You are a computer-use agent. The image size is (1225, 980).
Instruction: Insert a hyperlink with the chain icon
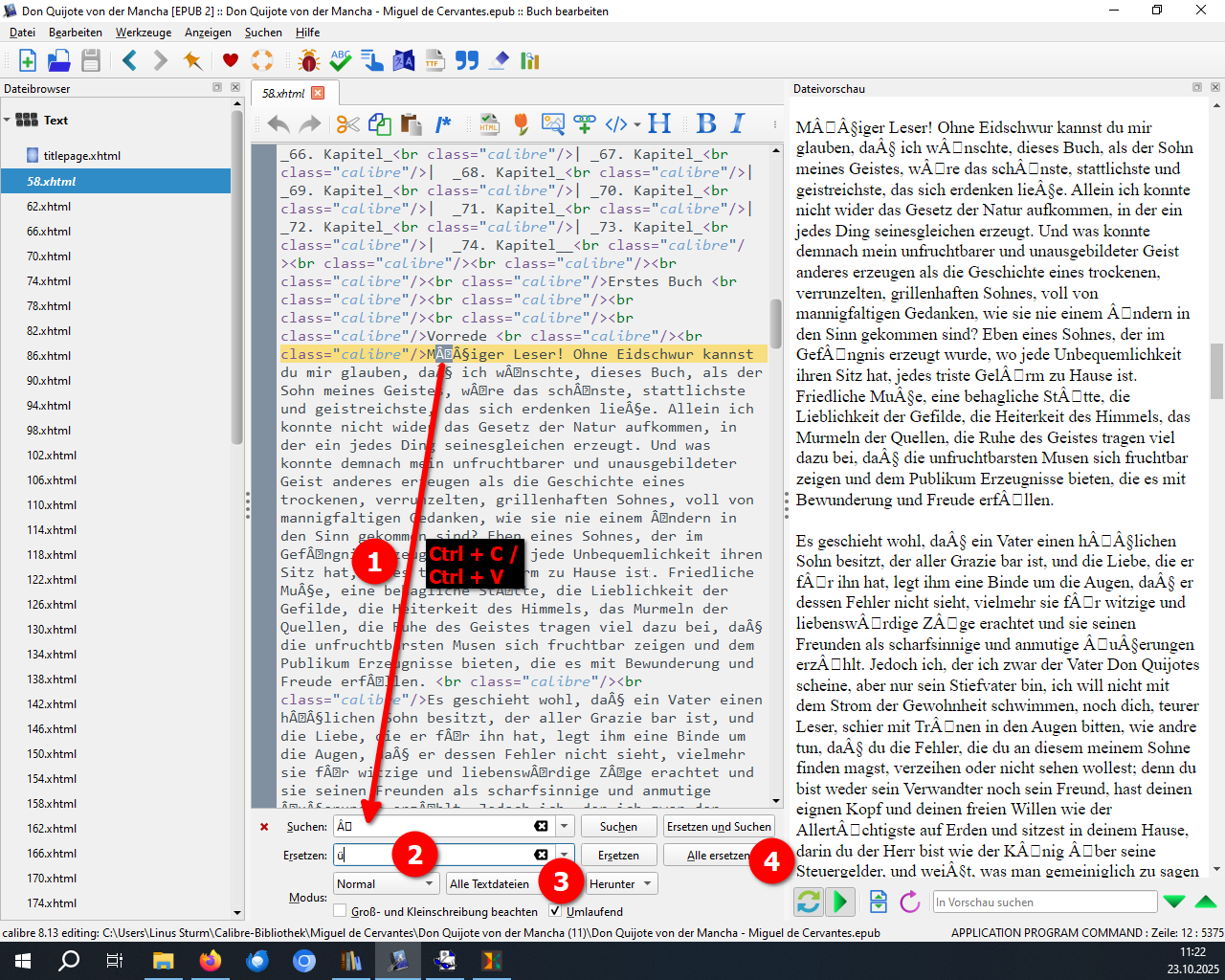tap(585, 124)
